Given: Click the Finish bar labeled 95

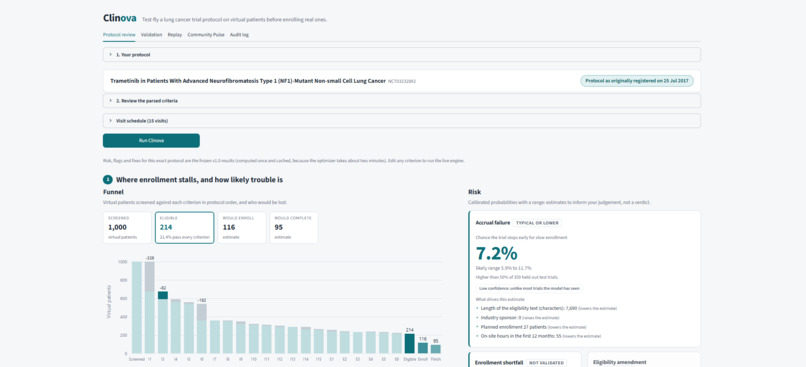Looking at the screenshot, I should point(435,349).
